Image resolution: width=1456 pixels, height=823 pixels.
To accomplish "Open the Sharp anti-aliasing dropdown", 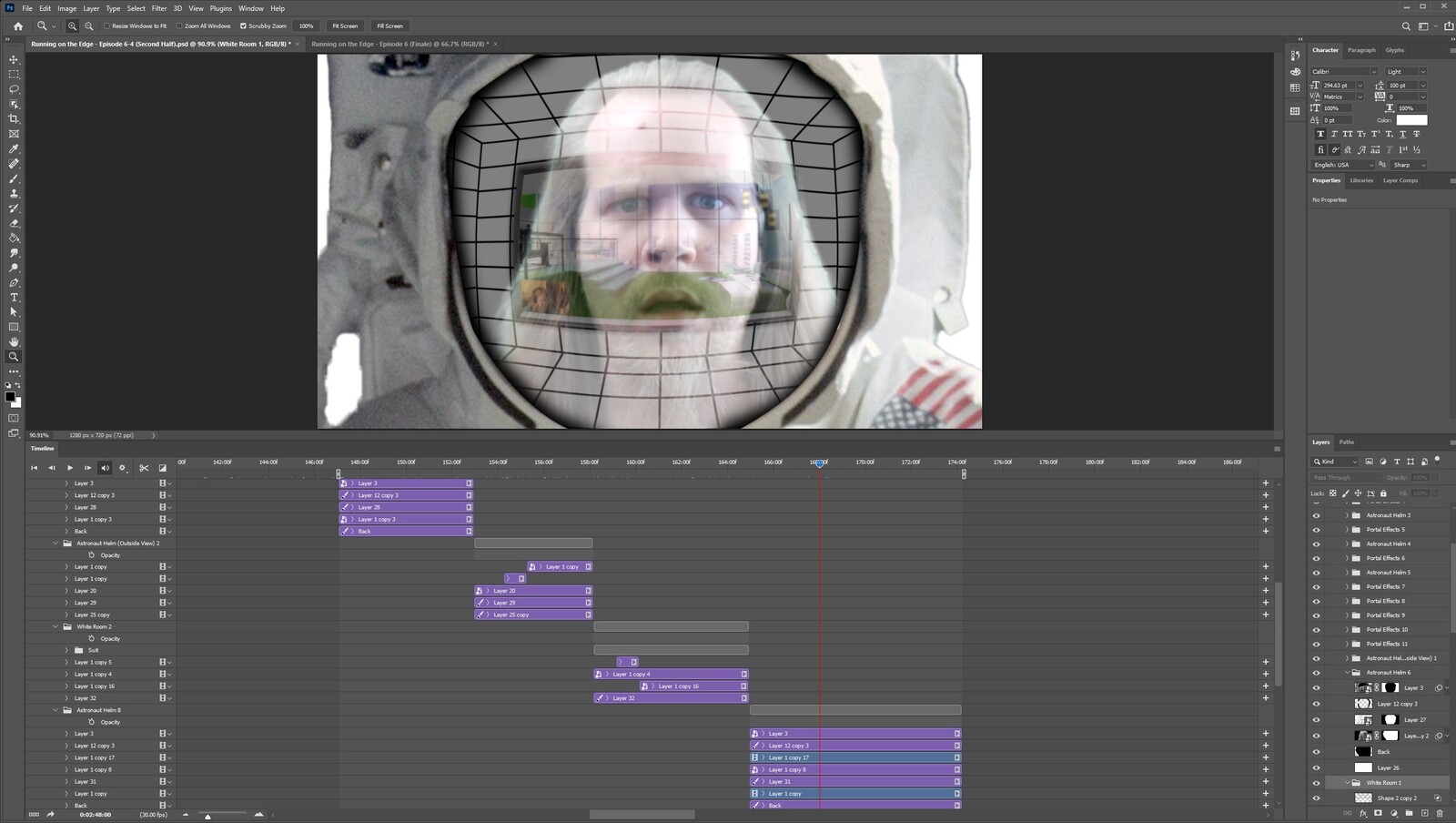I will (x=1409, y=165).
